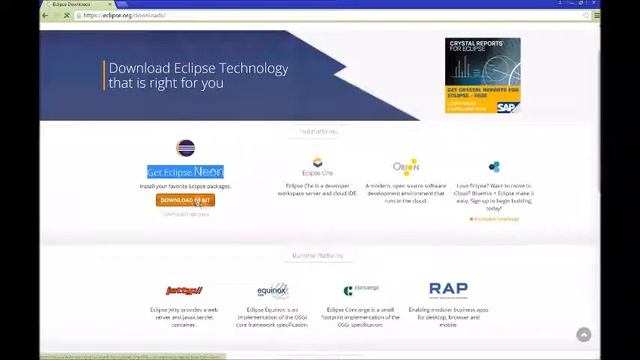The width and height of the screenshot is (640, 360).
Task: Click the Get Eclipse Neon heading
Action: (185, 172)
